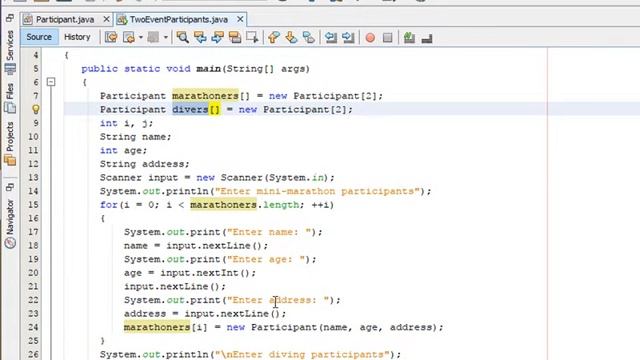The image size is (640, 360).
Task: Click line number 26 in gutter
Action: pyautogui.click(x=33, y=354)
